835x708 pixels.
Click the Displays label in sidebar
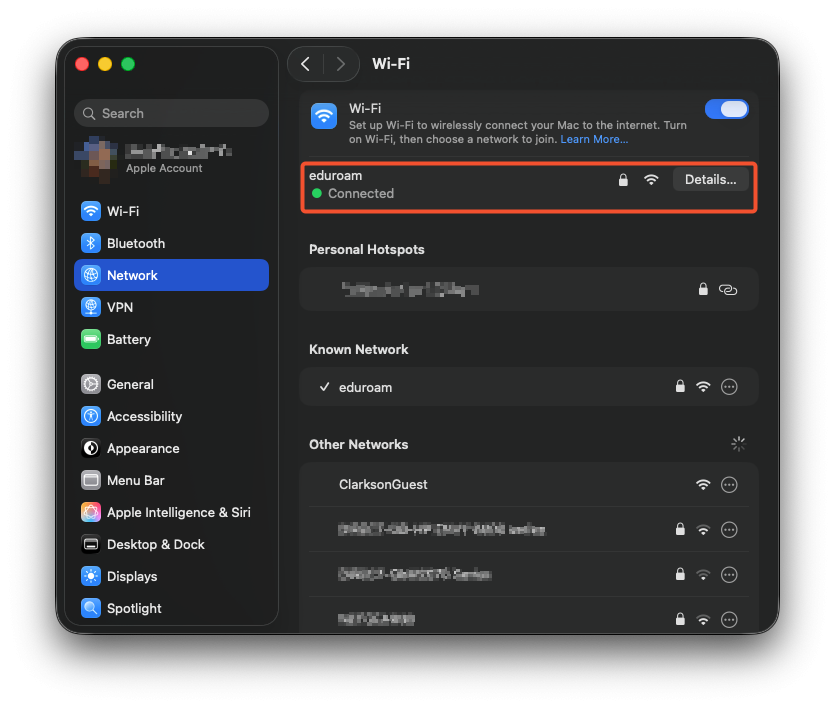pyautogui.click(x=132, y=577)
